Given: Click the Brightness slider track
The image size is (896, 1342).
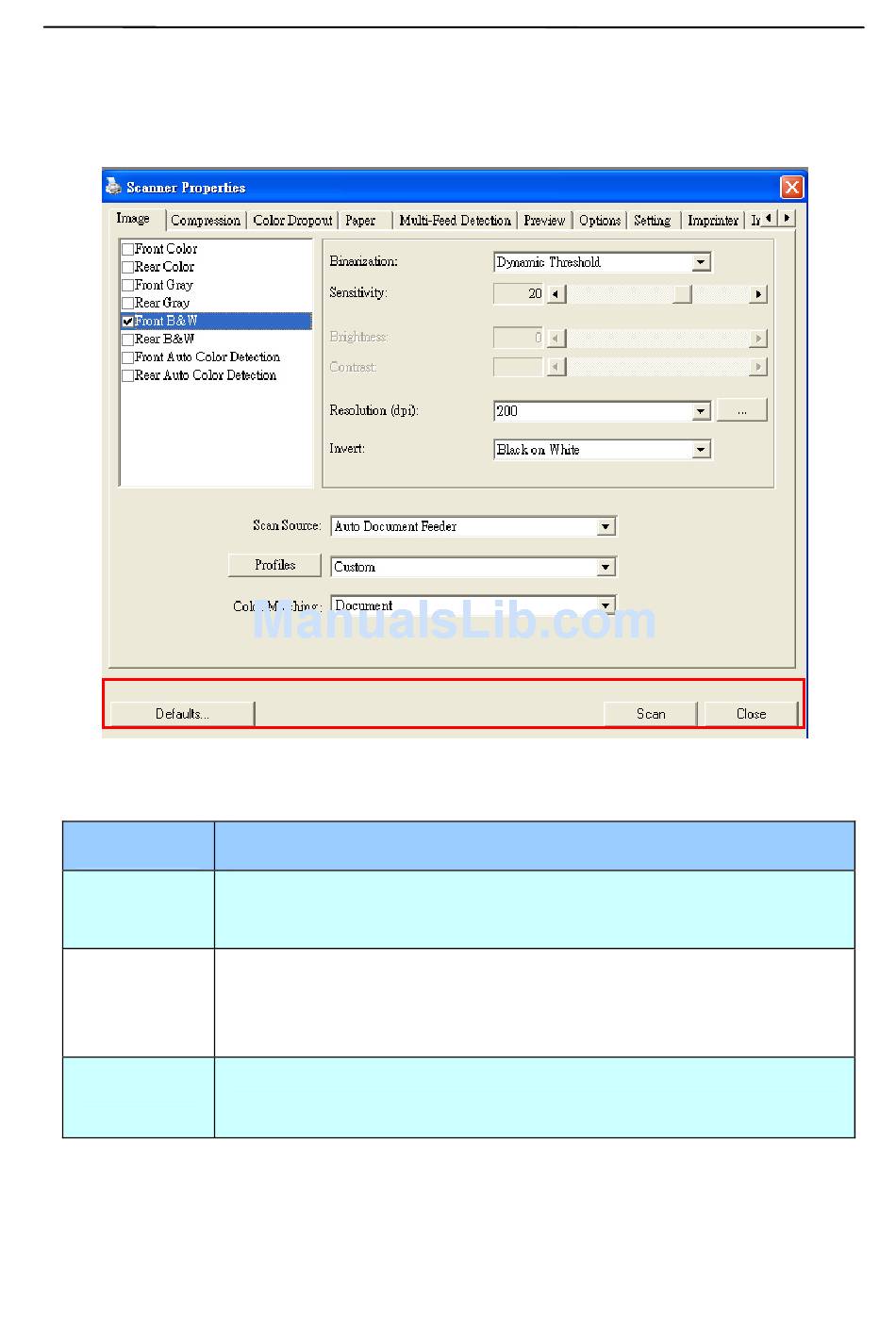Looking at the screenshot, I should click(657, 338).
